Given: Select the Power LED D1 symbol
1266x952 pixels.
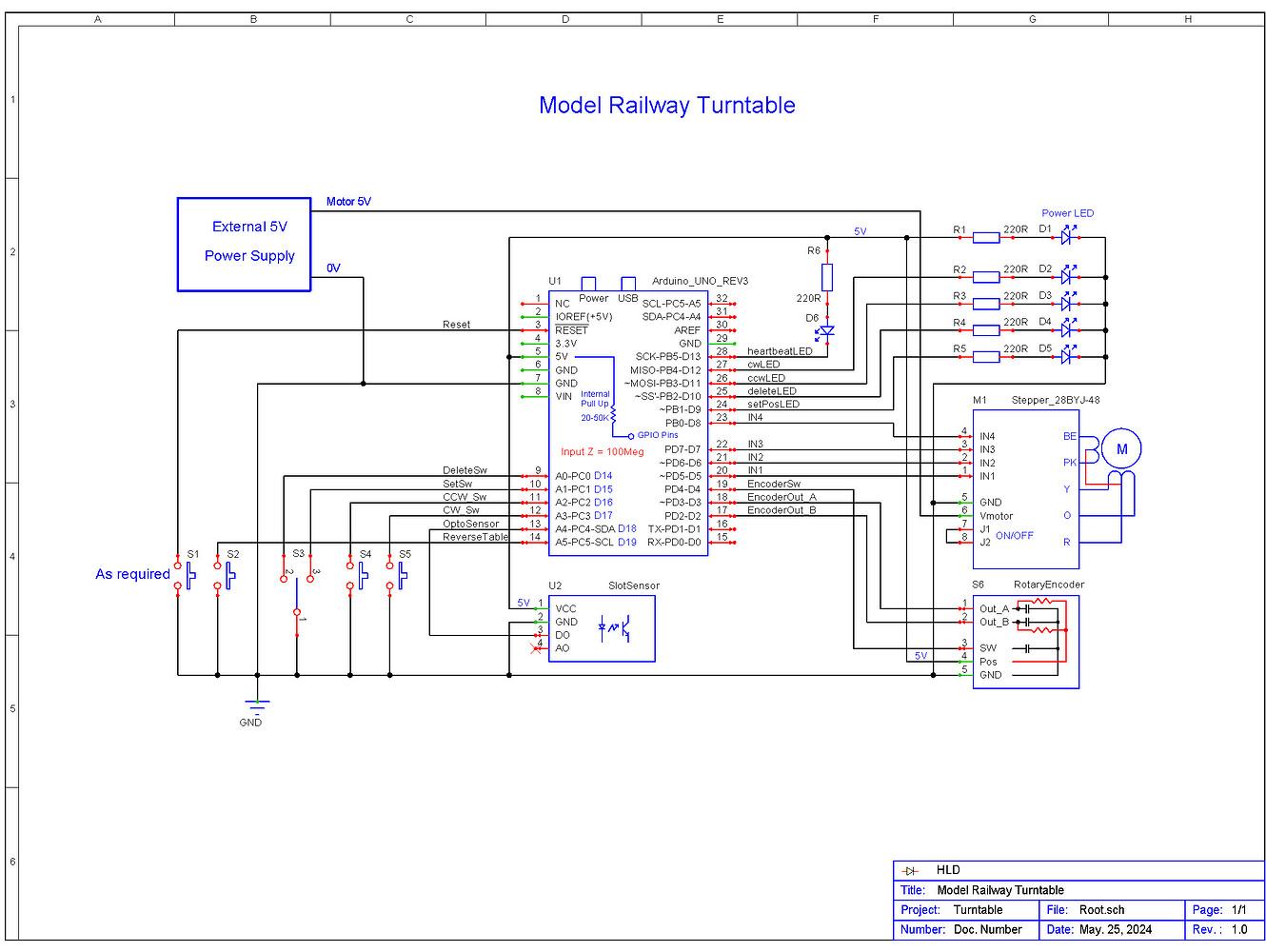Looking at the screenshot, I should pos(1067,236).
